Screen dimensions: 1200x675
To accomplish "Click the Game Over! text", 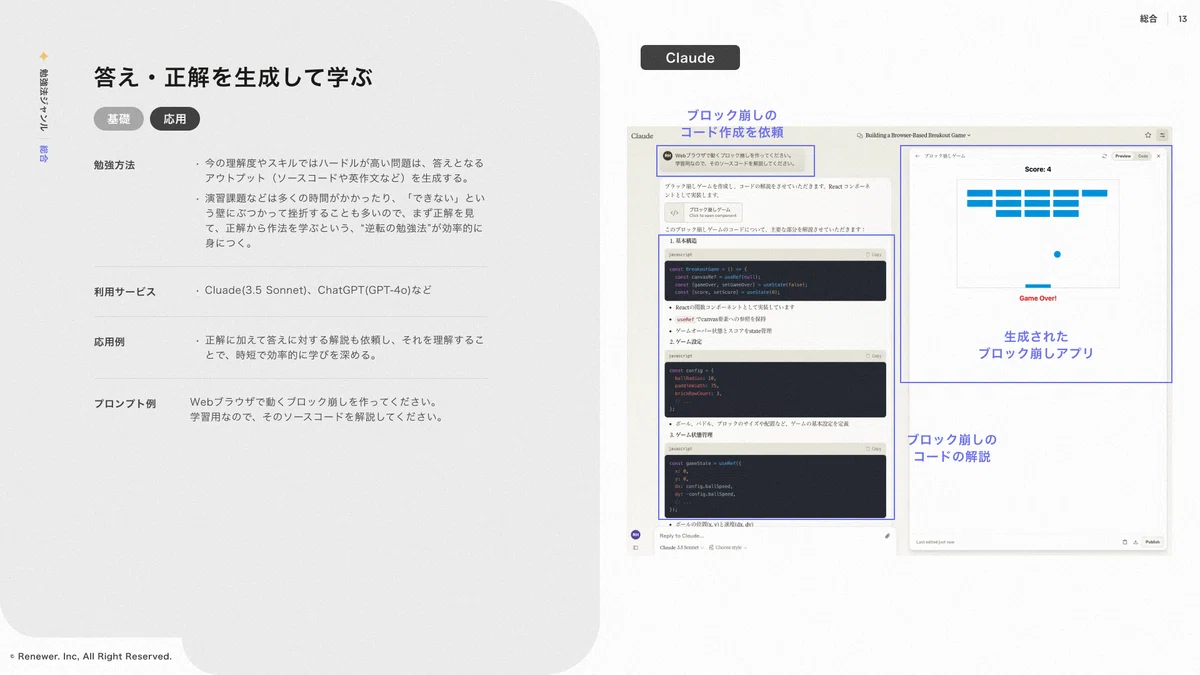I will point(1038,298).
